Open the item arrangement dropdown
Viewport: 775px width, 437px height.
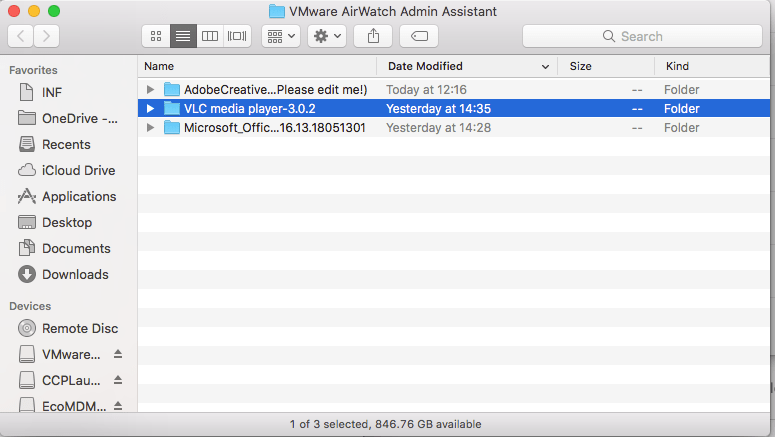point(281,36)
